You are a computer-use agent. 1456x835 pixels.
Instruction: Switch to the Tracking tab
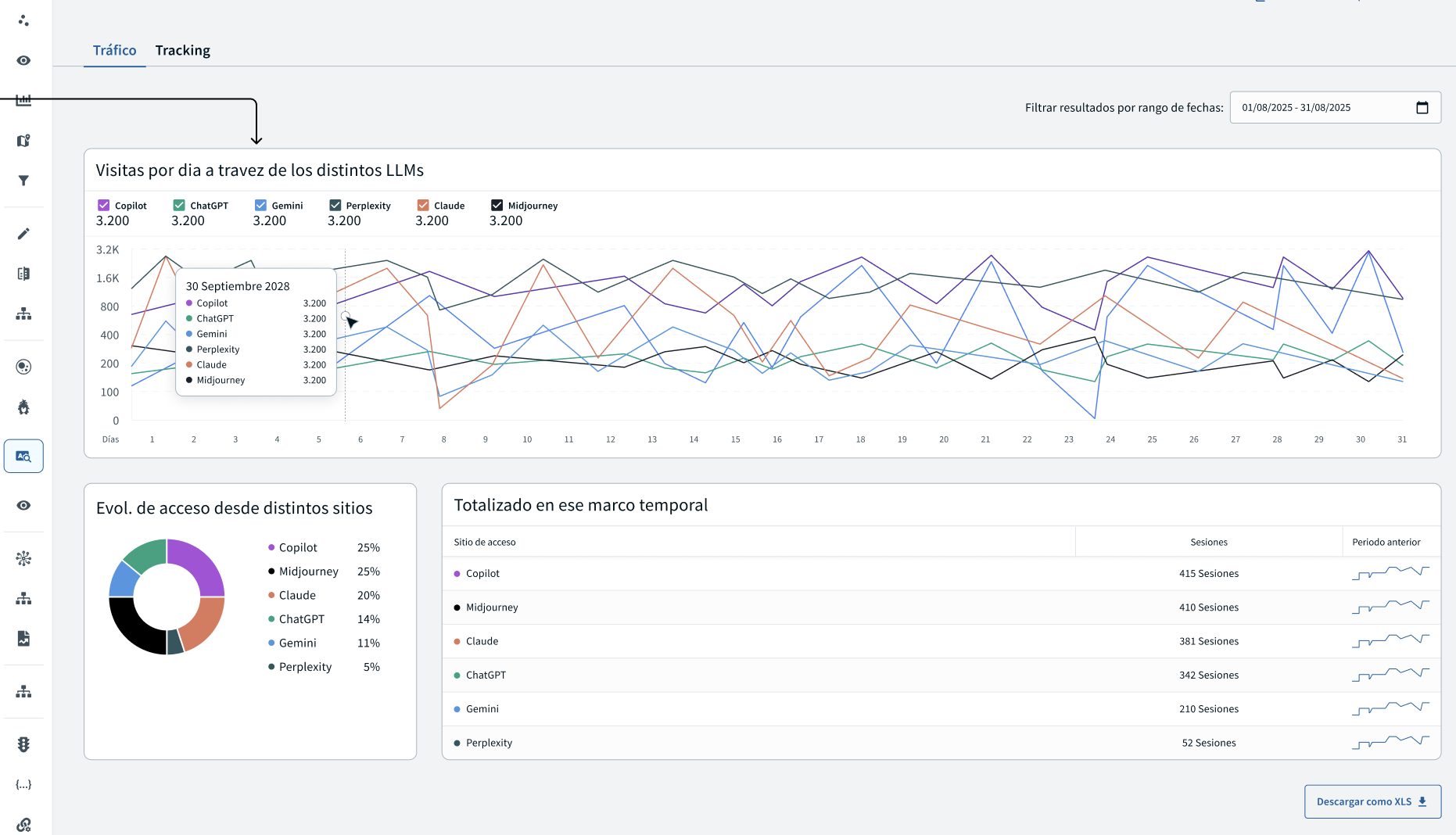tap(182, 50)
